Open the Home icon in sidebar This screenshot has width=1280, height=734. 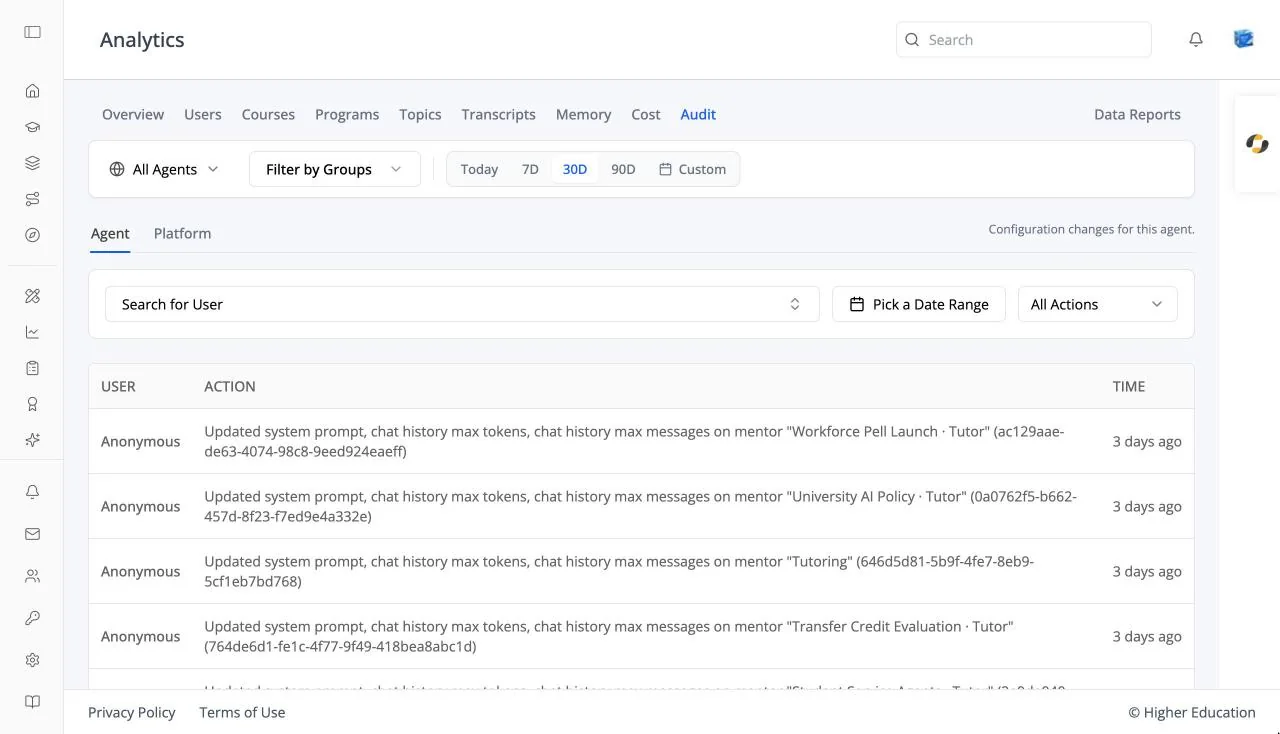[32, 91]
